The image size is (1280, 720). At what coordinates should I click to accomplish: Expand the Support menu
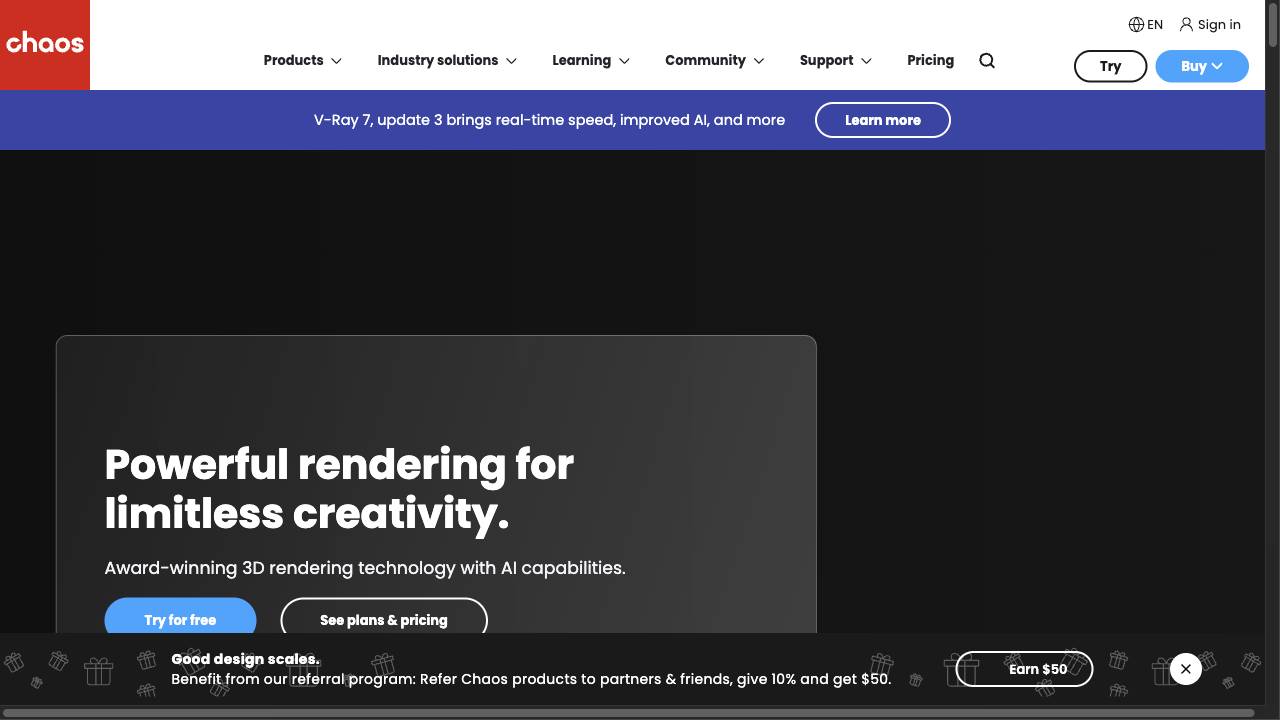836,61
